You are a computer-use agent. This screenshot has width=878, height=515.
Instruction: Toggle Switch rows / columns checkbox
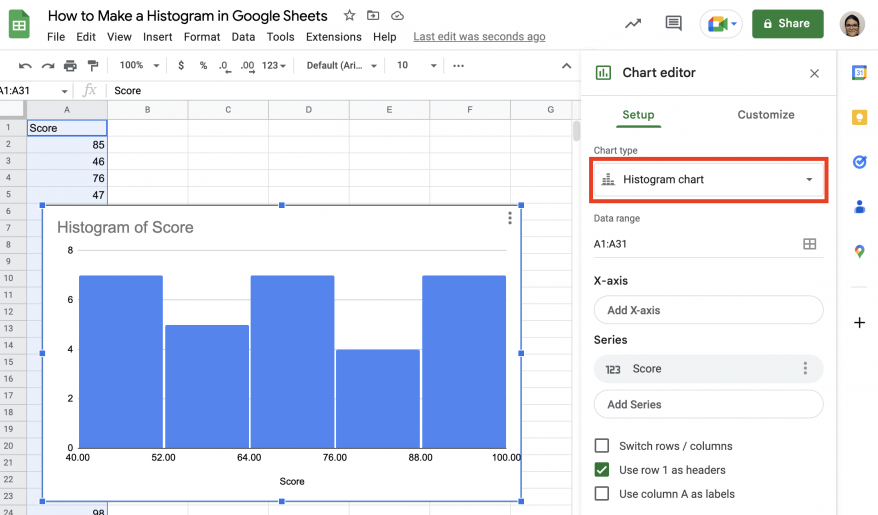click(601, 446)
